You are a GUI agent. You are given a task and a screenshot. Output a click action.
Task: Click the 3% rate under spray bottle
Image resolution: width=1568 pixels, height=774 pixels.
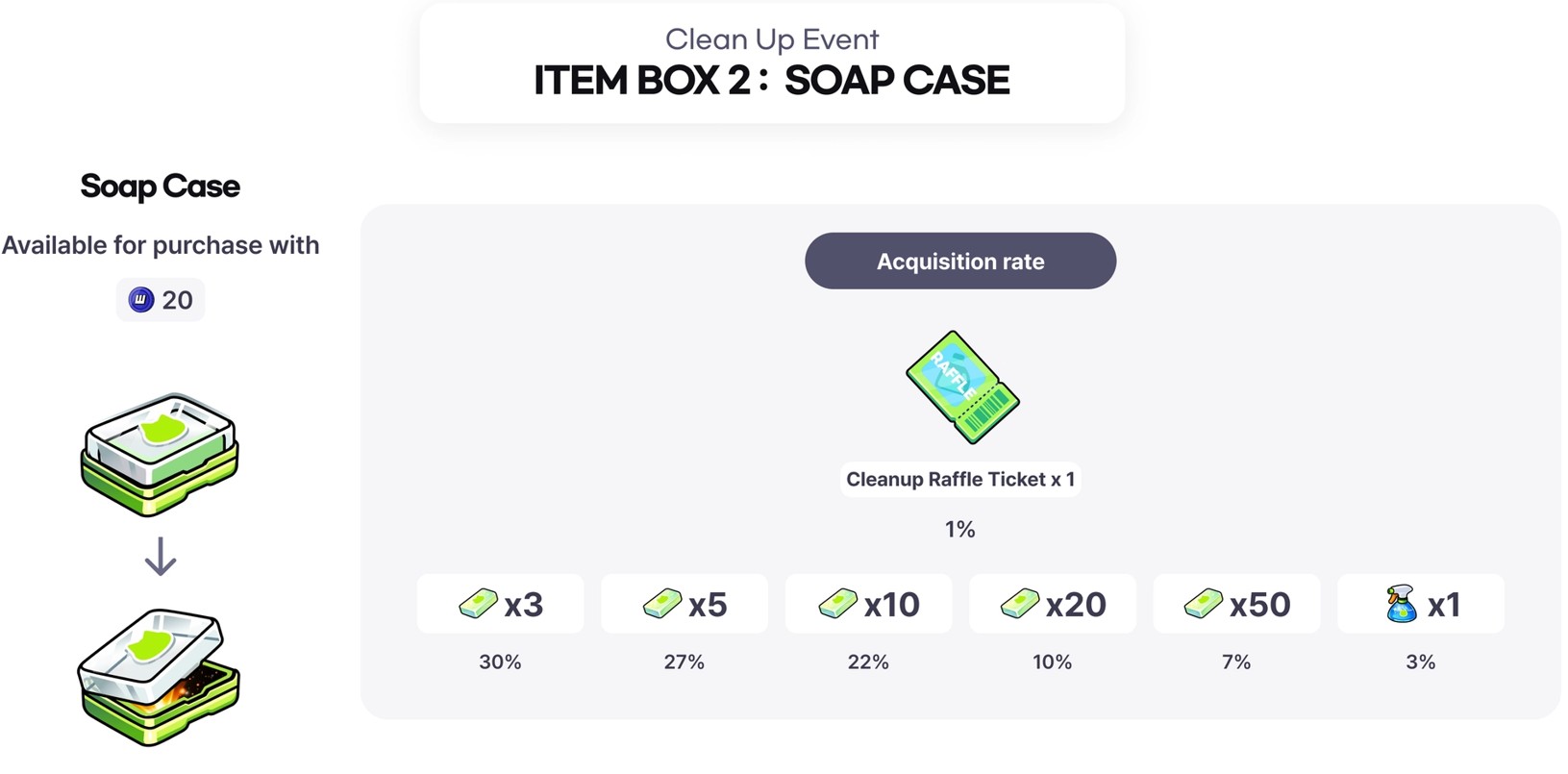1420,662
